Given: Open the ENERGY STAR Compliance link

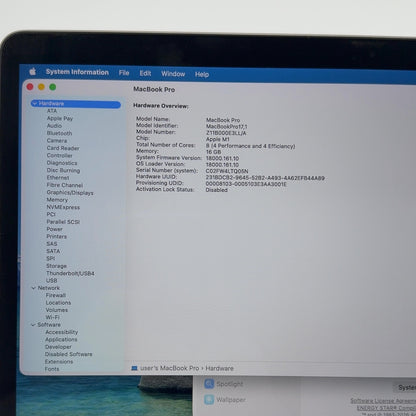Looking at the screenshot, I should tap(386, 408).
